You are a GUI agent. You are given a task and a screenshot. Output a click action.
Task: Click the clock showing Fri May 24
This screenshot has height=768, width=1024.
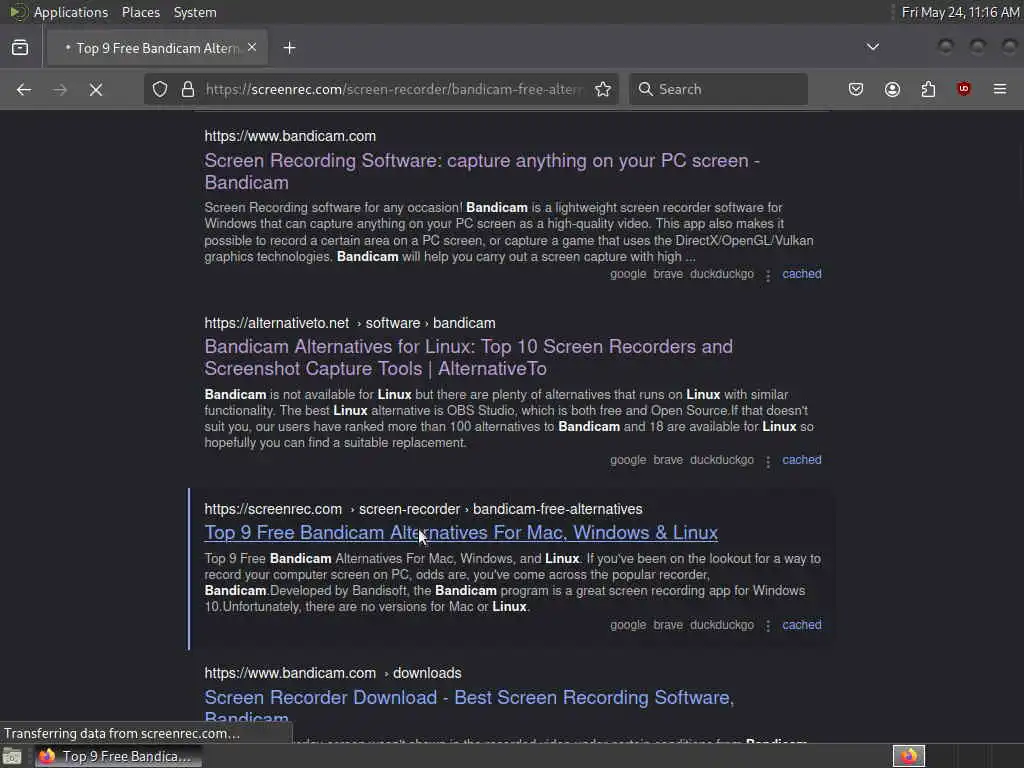(x=960, y=12)
